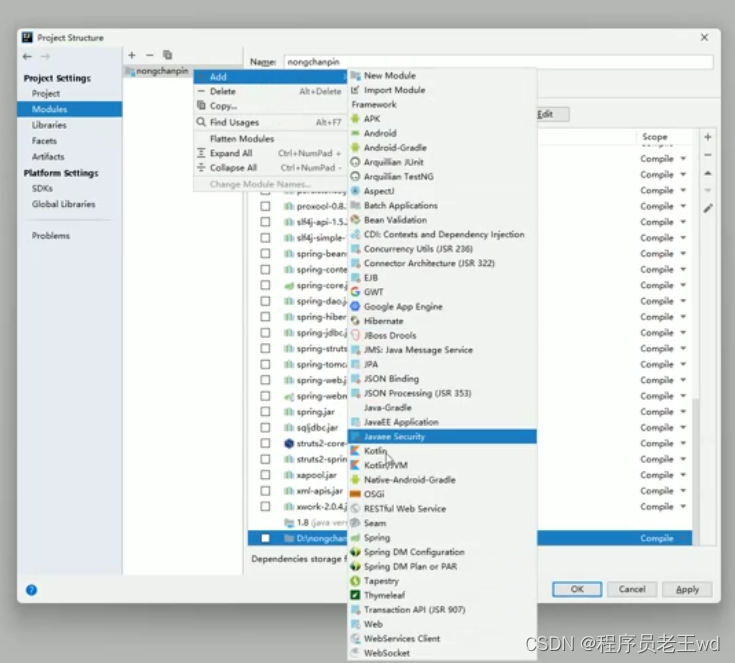Choose AspectJ framework
735x663 pixels.
click(442, 191)
